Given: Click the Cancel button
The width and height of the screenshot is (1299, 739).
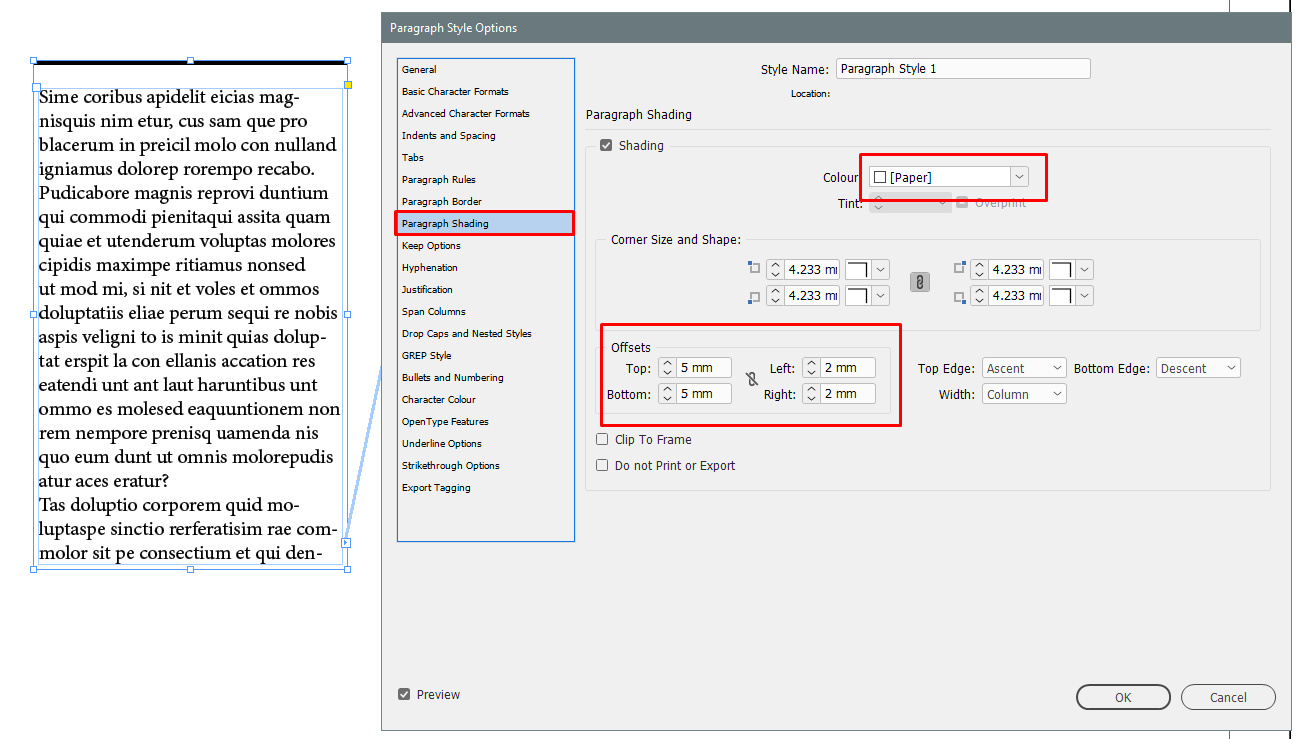Looking at the screenshot, I should pyautogui.click(x=1228, y=697).
